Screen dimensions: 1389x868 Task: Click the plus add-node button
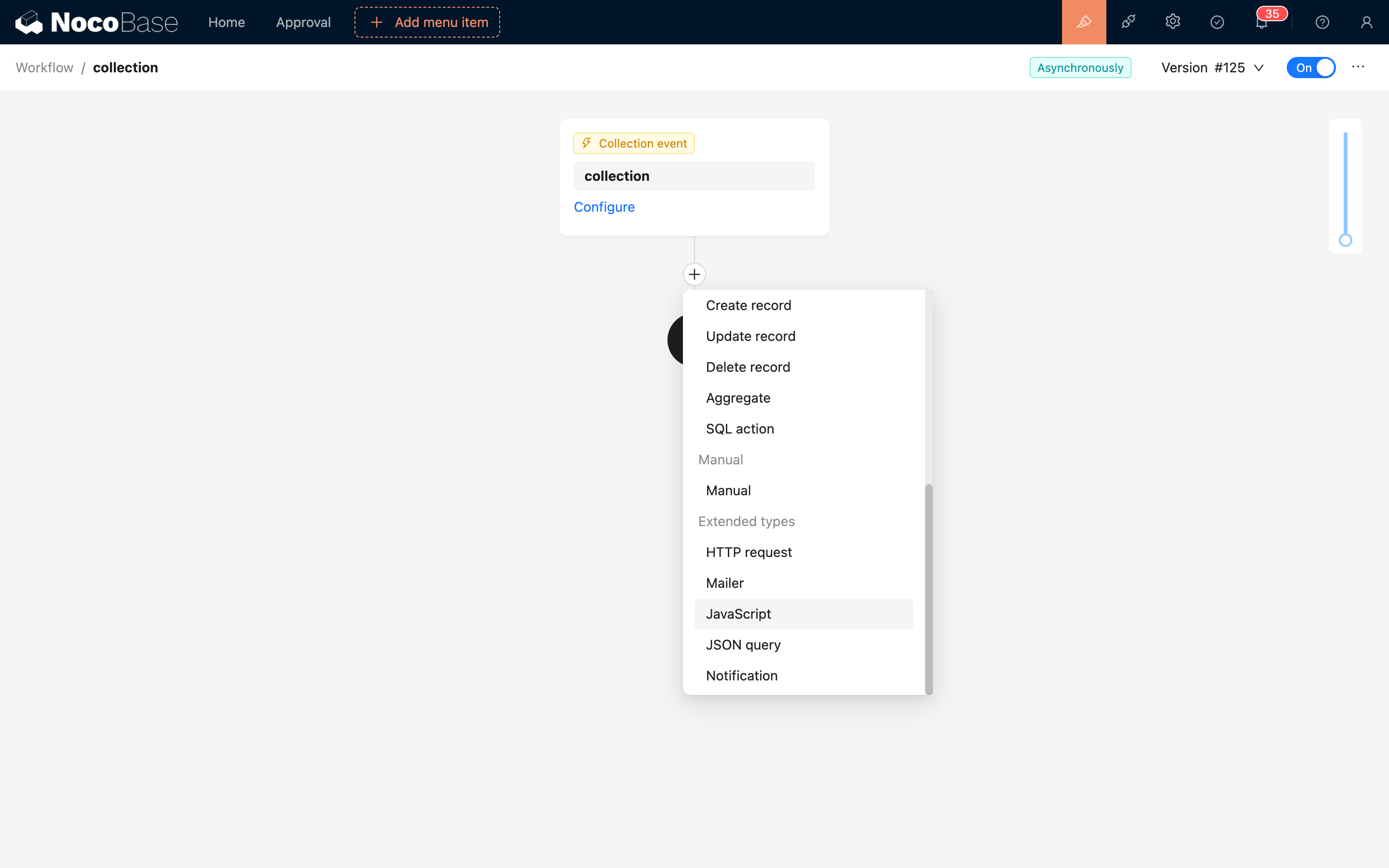pyautogui.click(x=694, y=274)
